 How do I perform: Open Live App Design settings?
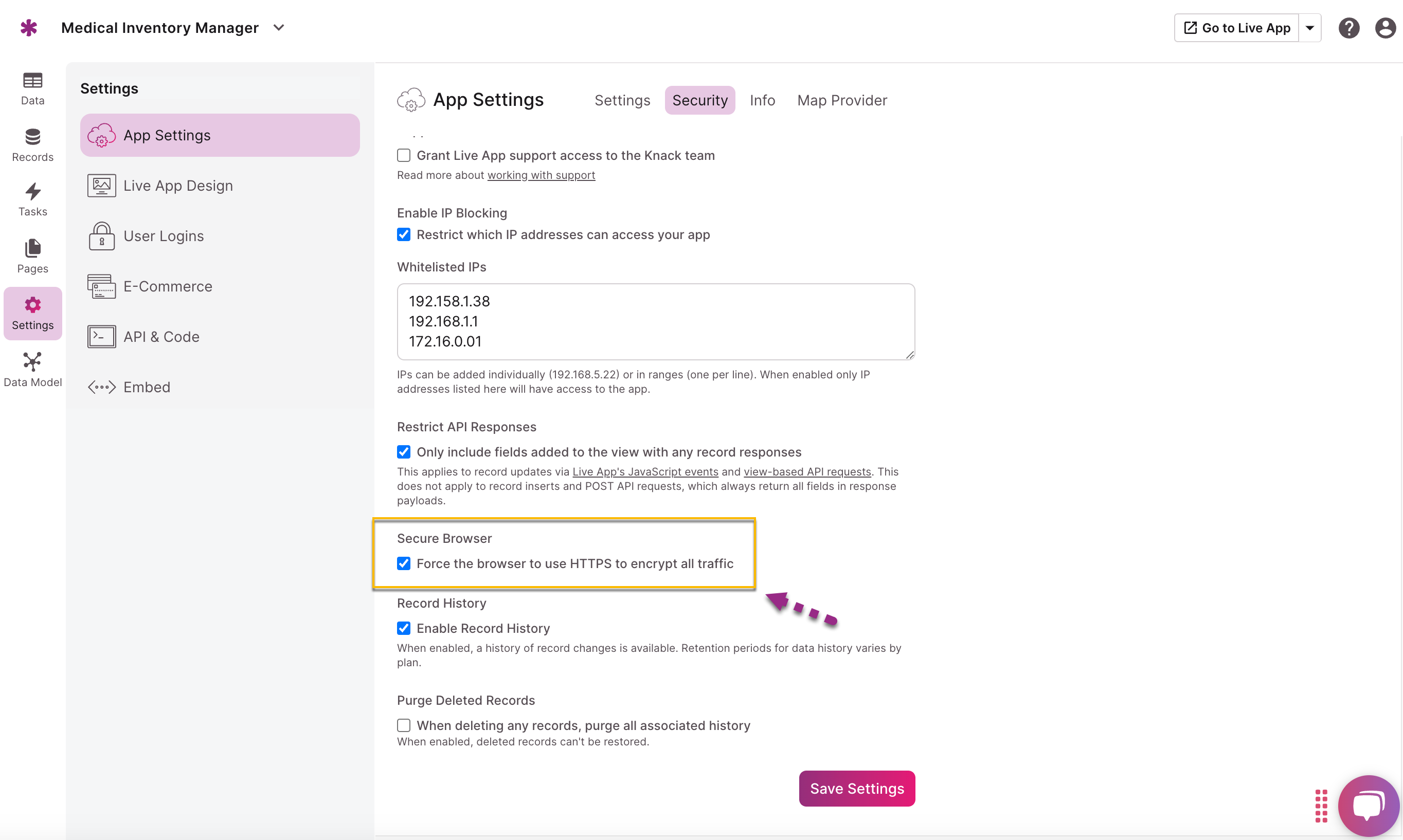coord(220,186)
